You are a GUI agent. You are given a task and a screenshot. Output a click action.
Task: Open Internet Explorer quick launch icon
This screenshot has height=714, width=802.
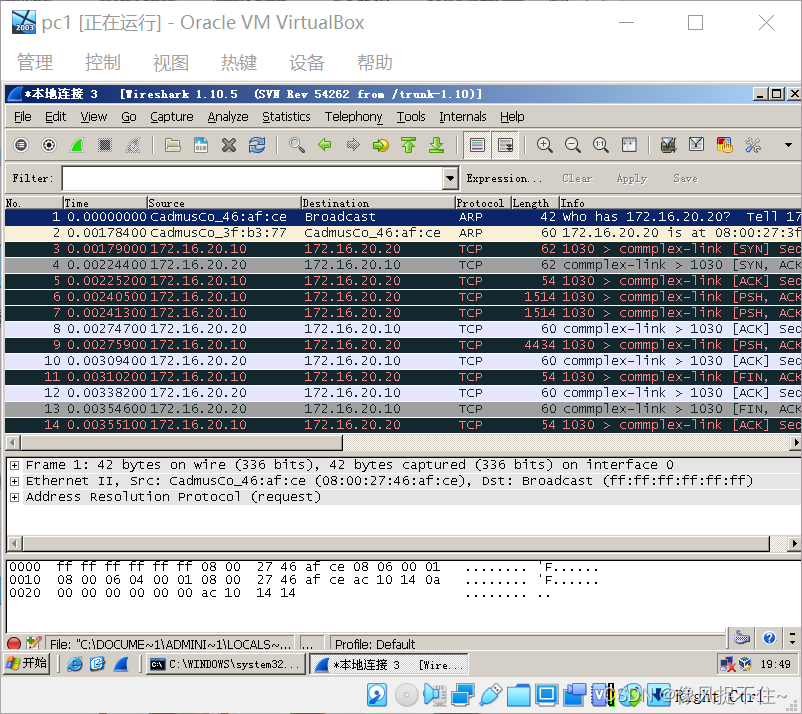[x=75, y=664]
